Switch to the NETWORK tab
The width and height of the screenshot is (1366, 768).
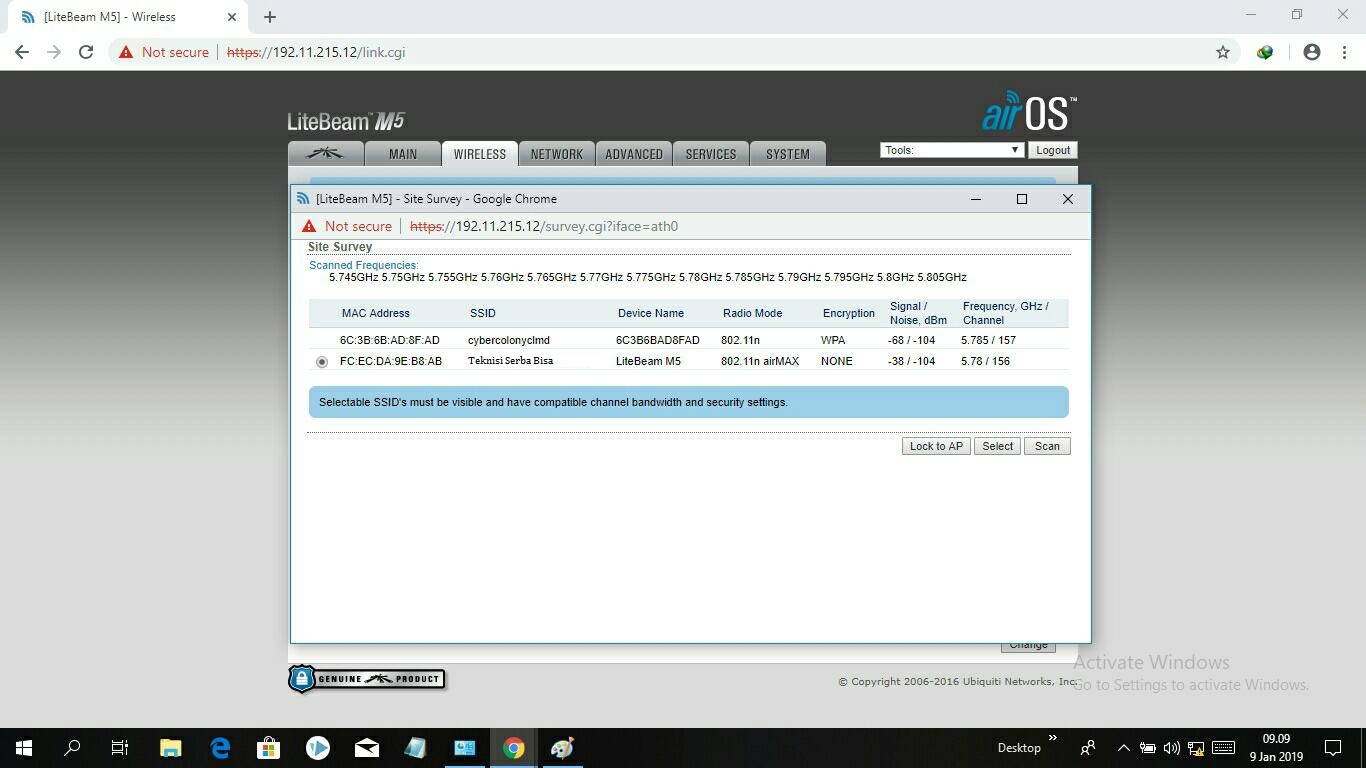(556, 153)
